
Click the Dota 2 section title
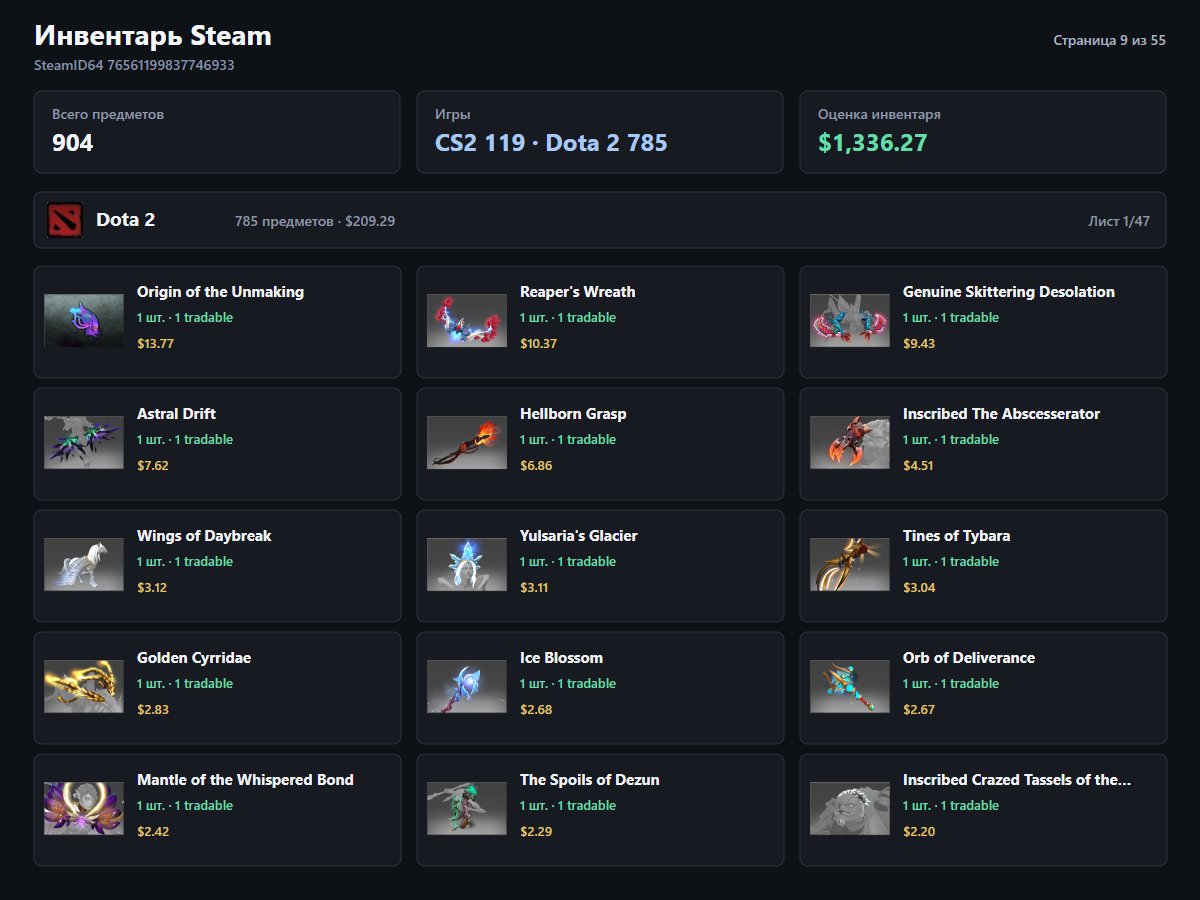pyautogui.click(x=125, y=220)
